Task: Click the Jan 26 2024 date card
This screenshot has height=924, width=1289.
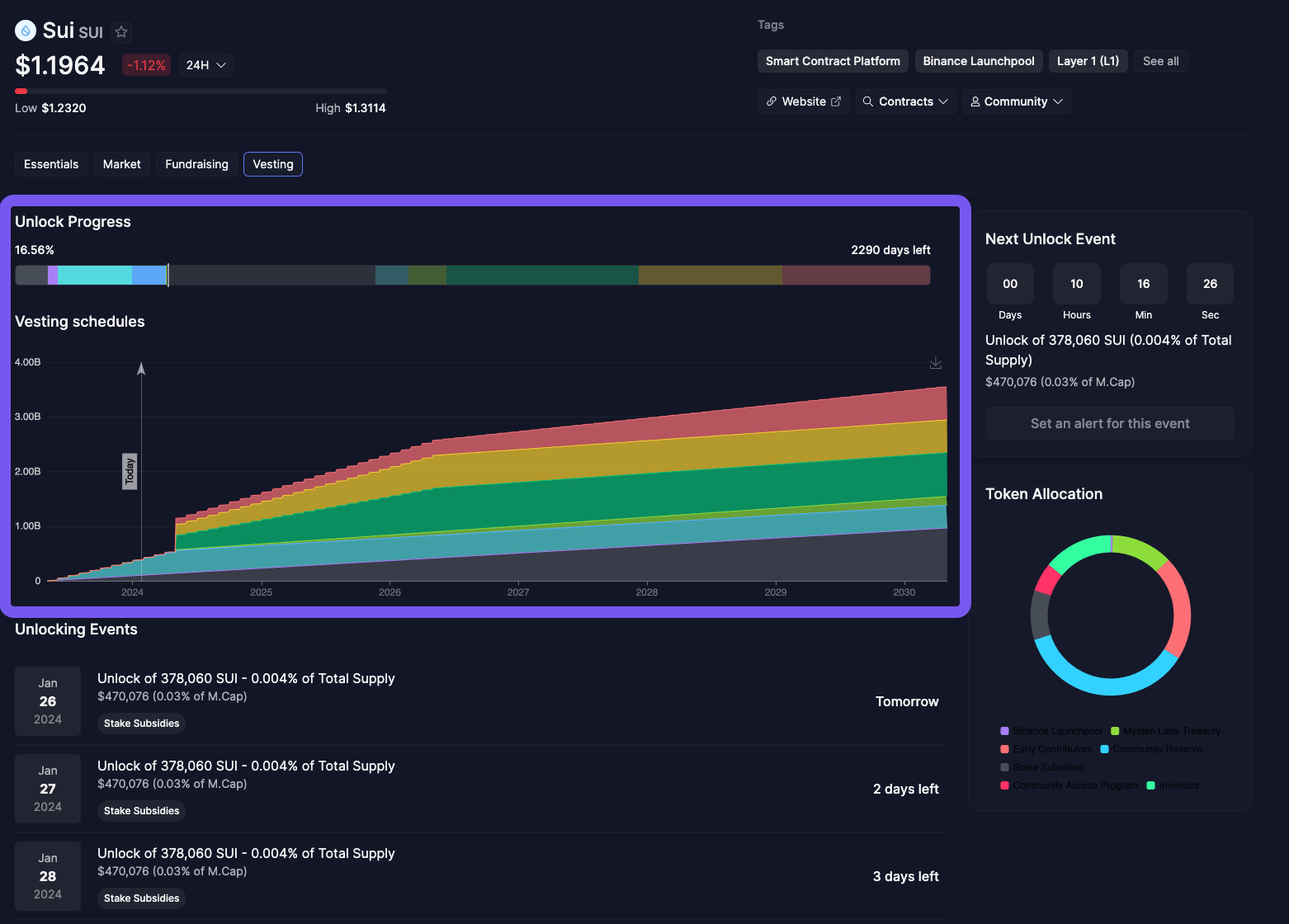Action: tap(48, 701)
